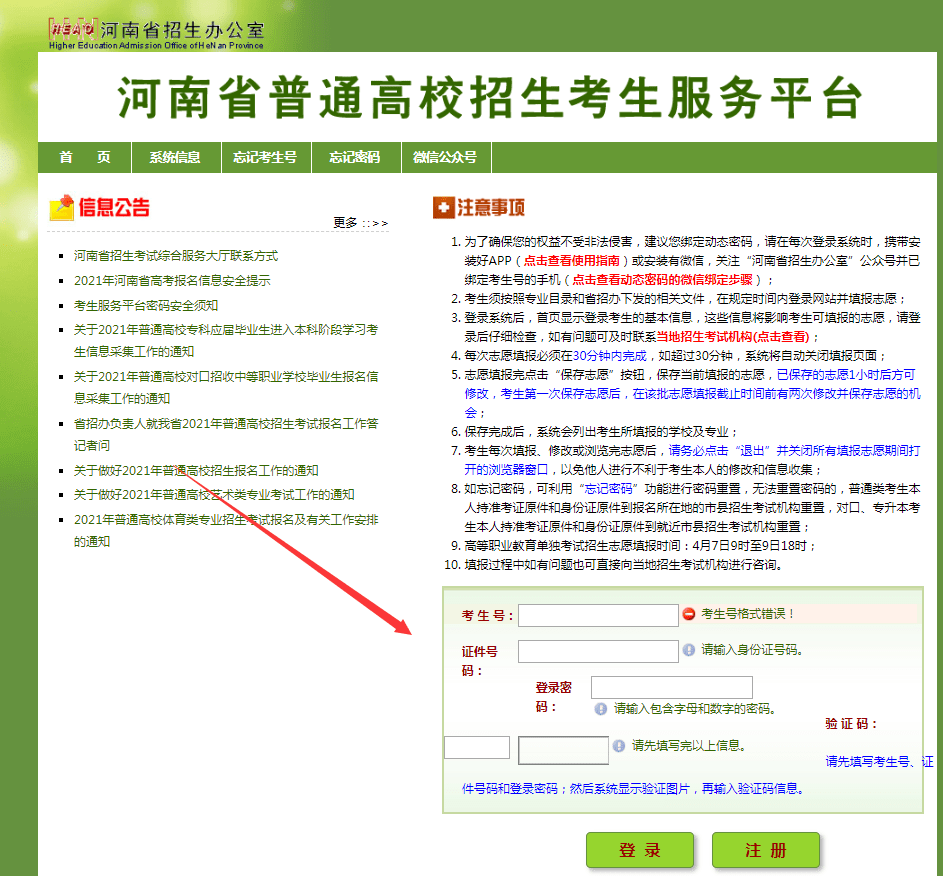
Task: Open the 艺术类专业考试工作 notice
Action: pyautogui.click(x=214, y=494)
